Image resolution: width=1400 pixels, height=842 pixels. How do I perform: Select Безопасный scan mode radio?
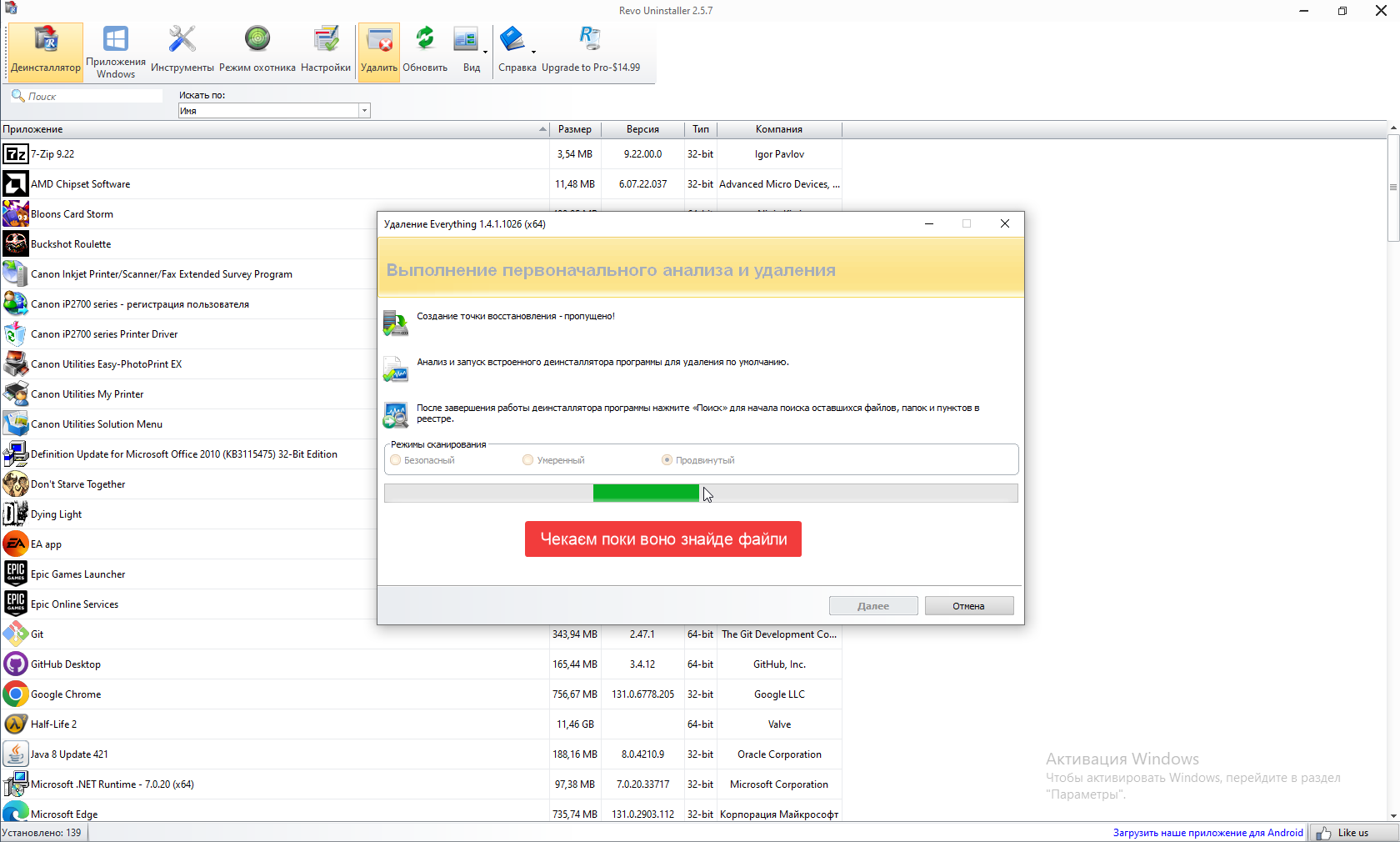tap(396, 460)
